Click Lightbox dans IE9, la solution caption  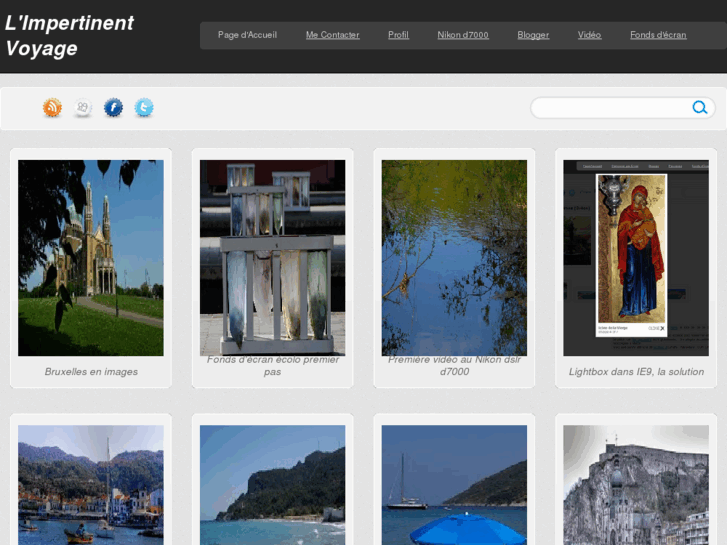coord(636,372)
